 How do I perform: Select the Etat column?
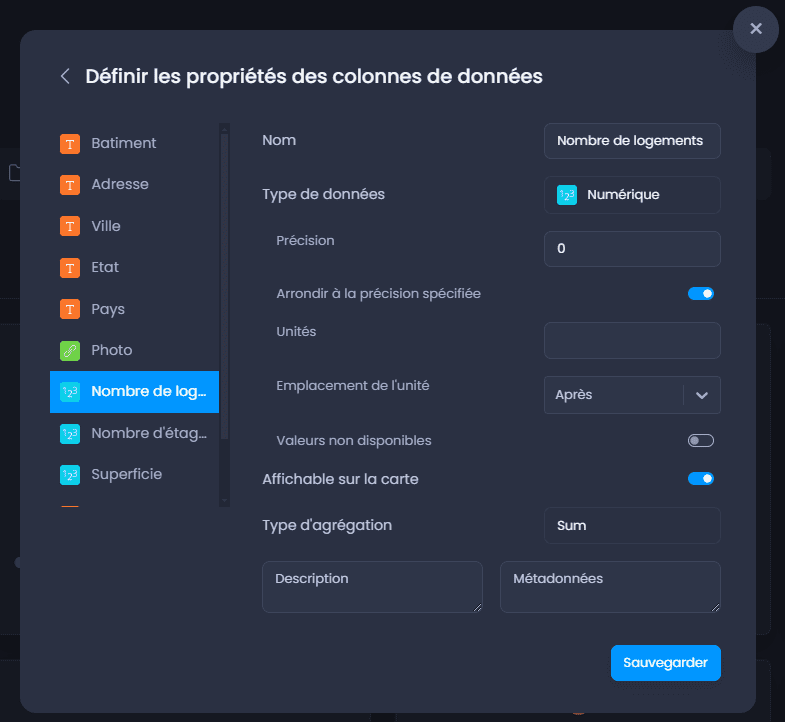[x=134, y=268]
